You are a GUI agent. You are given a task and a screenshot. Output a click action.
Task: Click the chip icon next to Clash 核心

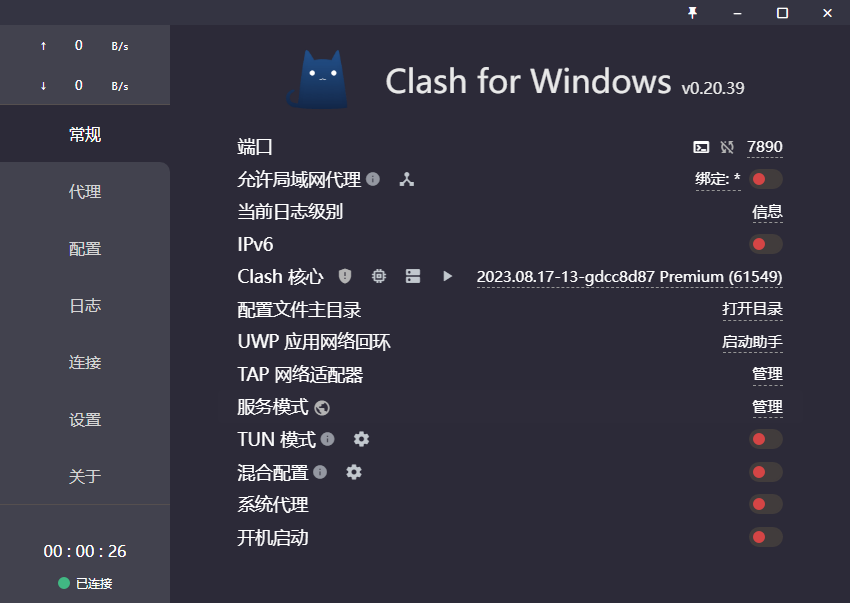click(379, 277)
